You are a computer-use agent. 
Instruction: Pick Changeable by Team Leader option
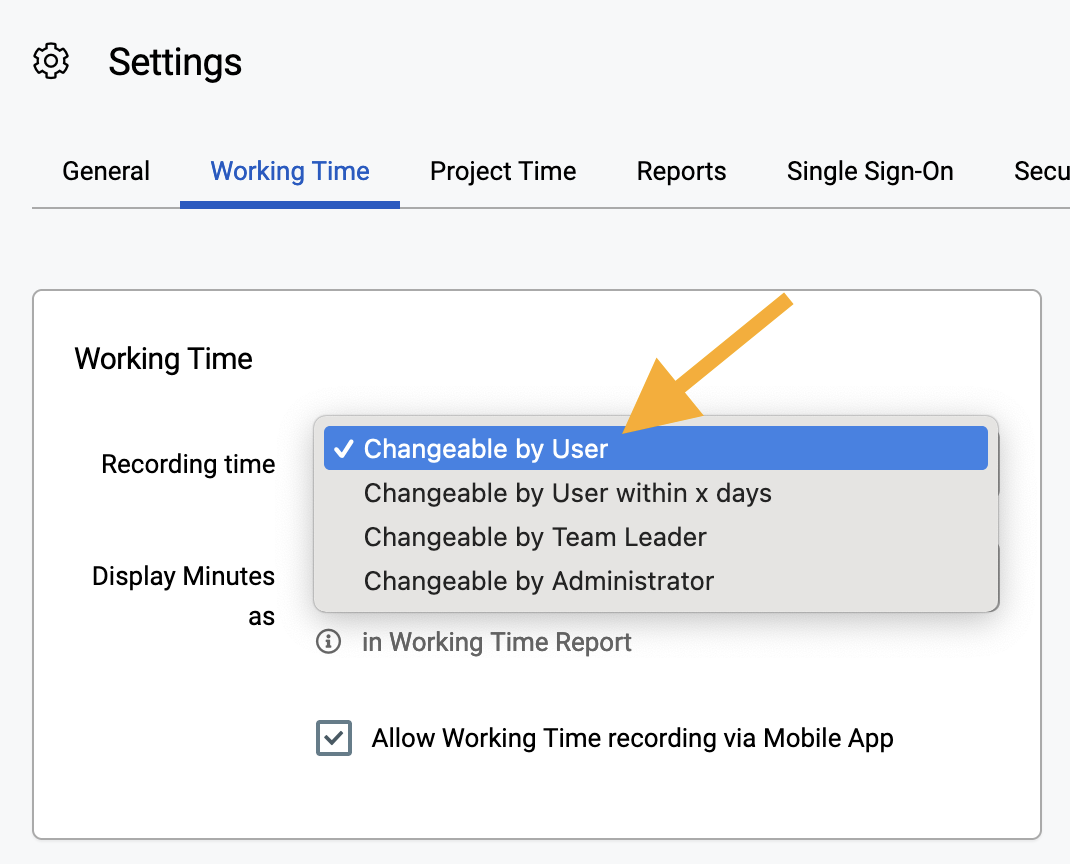coord(656,537)
